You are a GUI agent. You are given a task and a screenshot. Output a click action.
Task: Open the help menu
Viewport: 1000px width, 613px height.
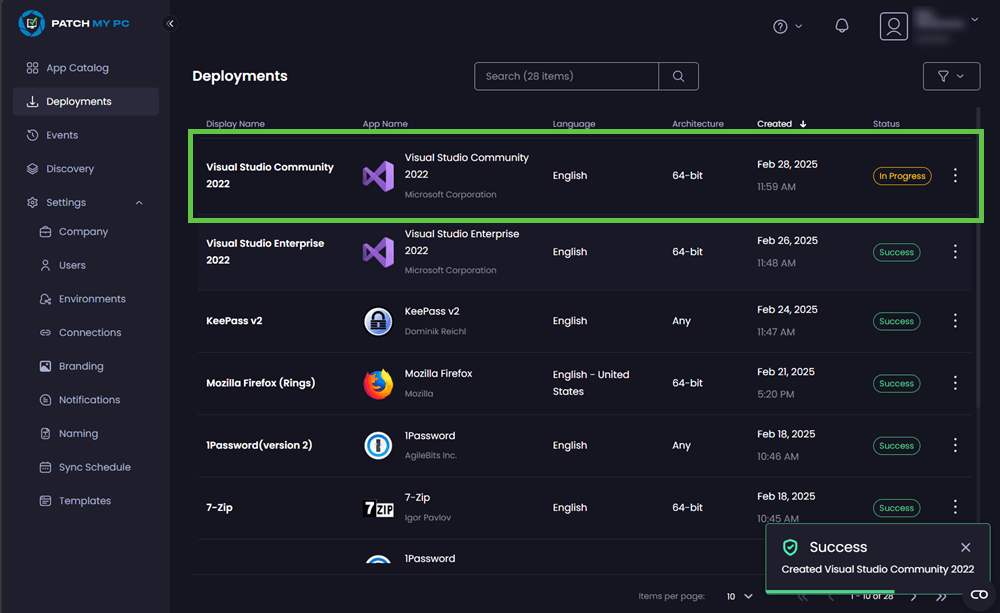point(787,27)
